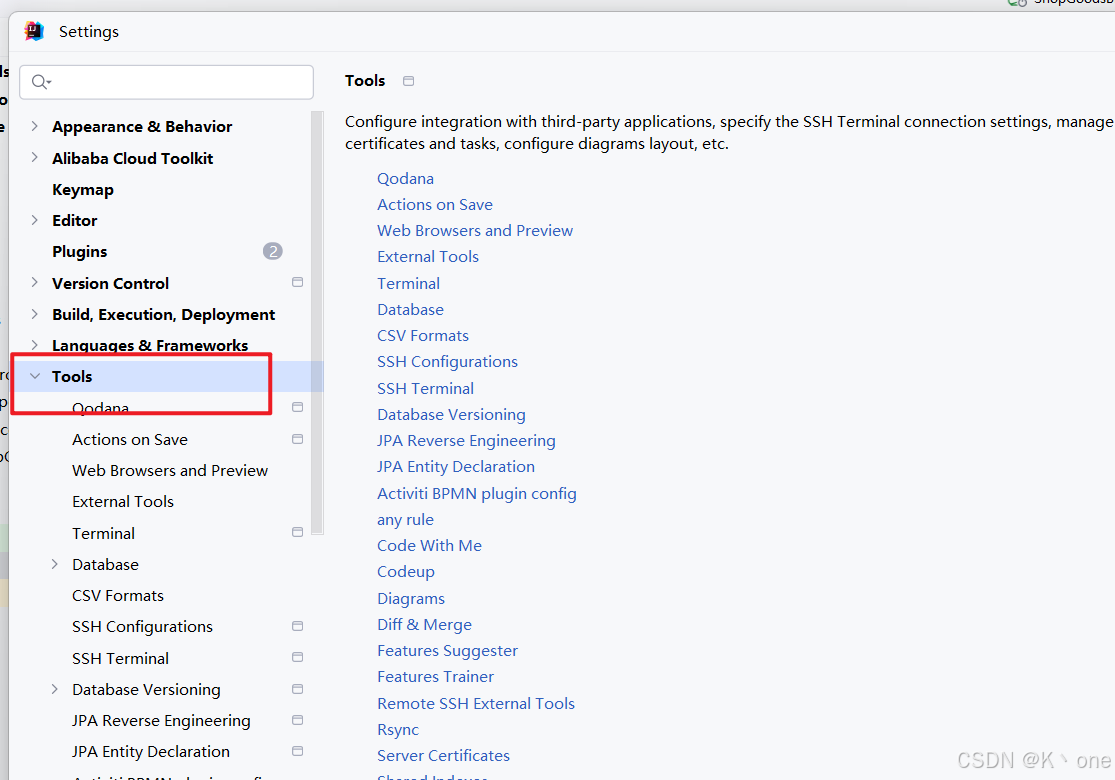The image size is (1115, 780).
Task: Expand the Database tree node
Action: click(x=55, y=564)
